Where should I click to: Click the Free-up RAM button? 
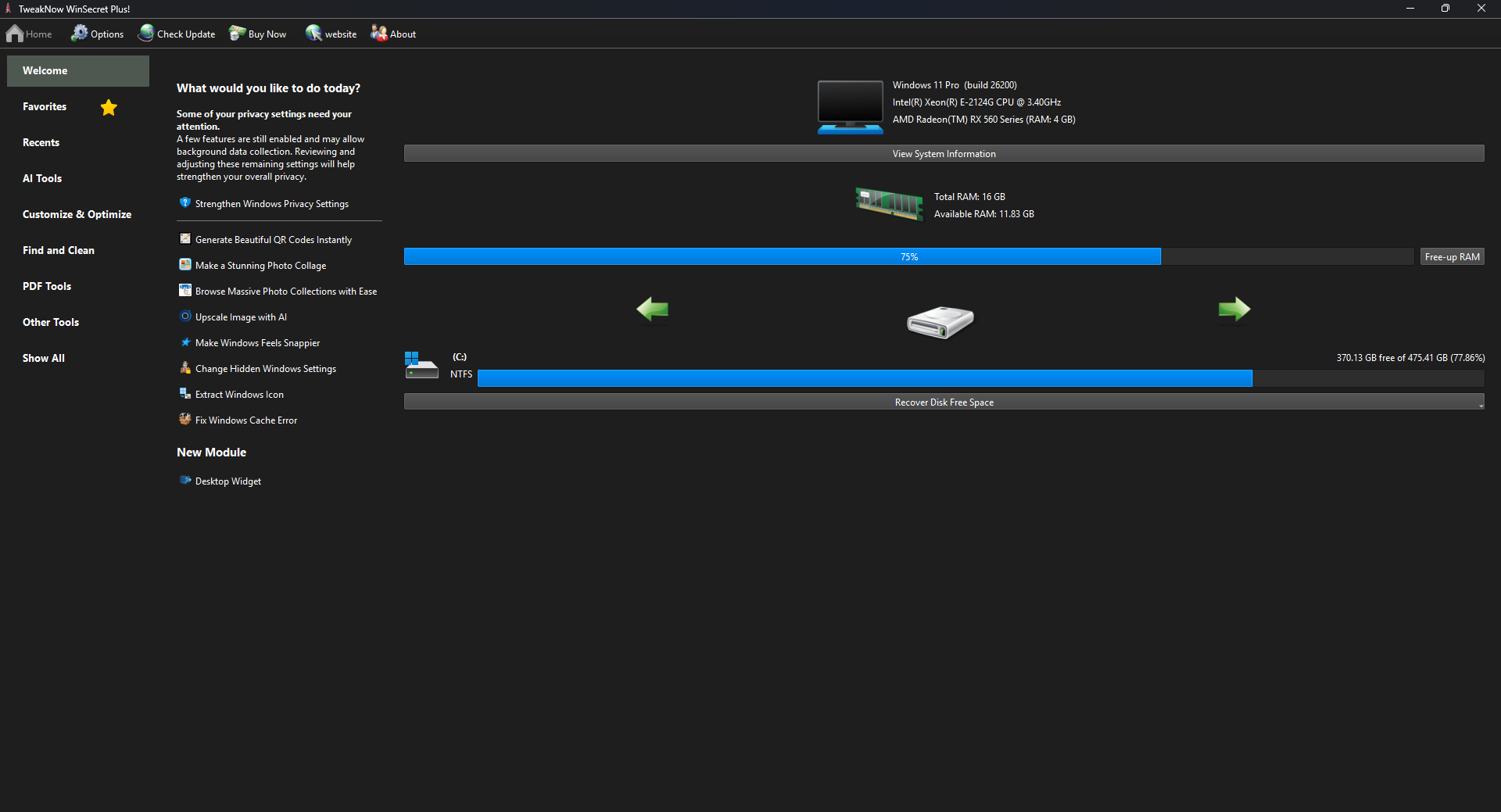click(x=1453, y=256)
